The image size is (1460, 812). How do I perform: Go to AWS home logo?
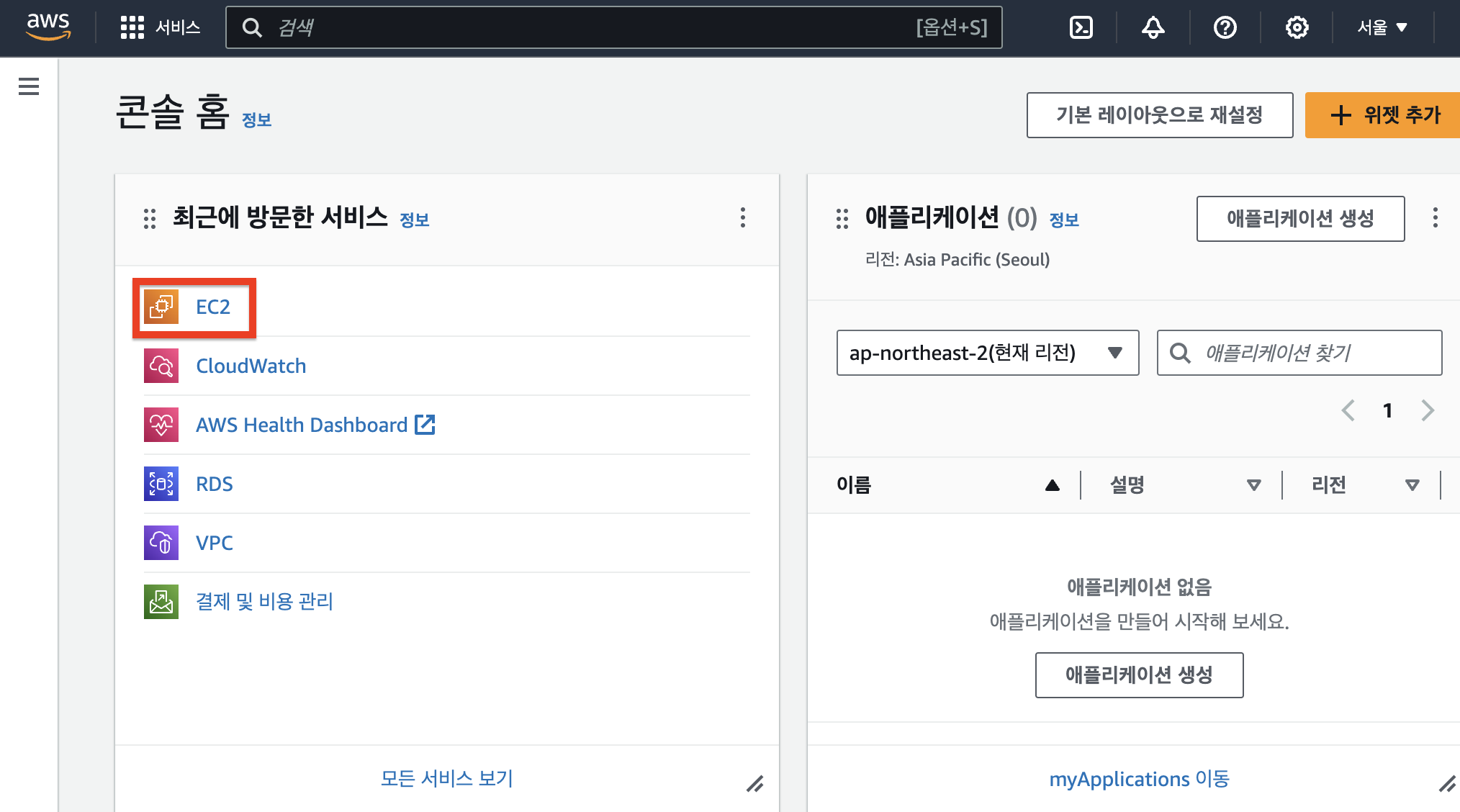click(x=48, y=27)
